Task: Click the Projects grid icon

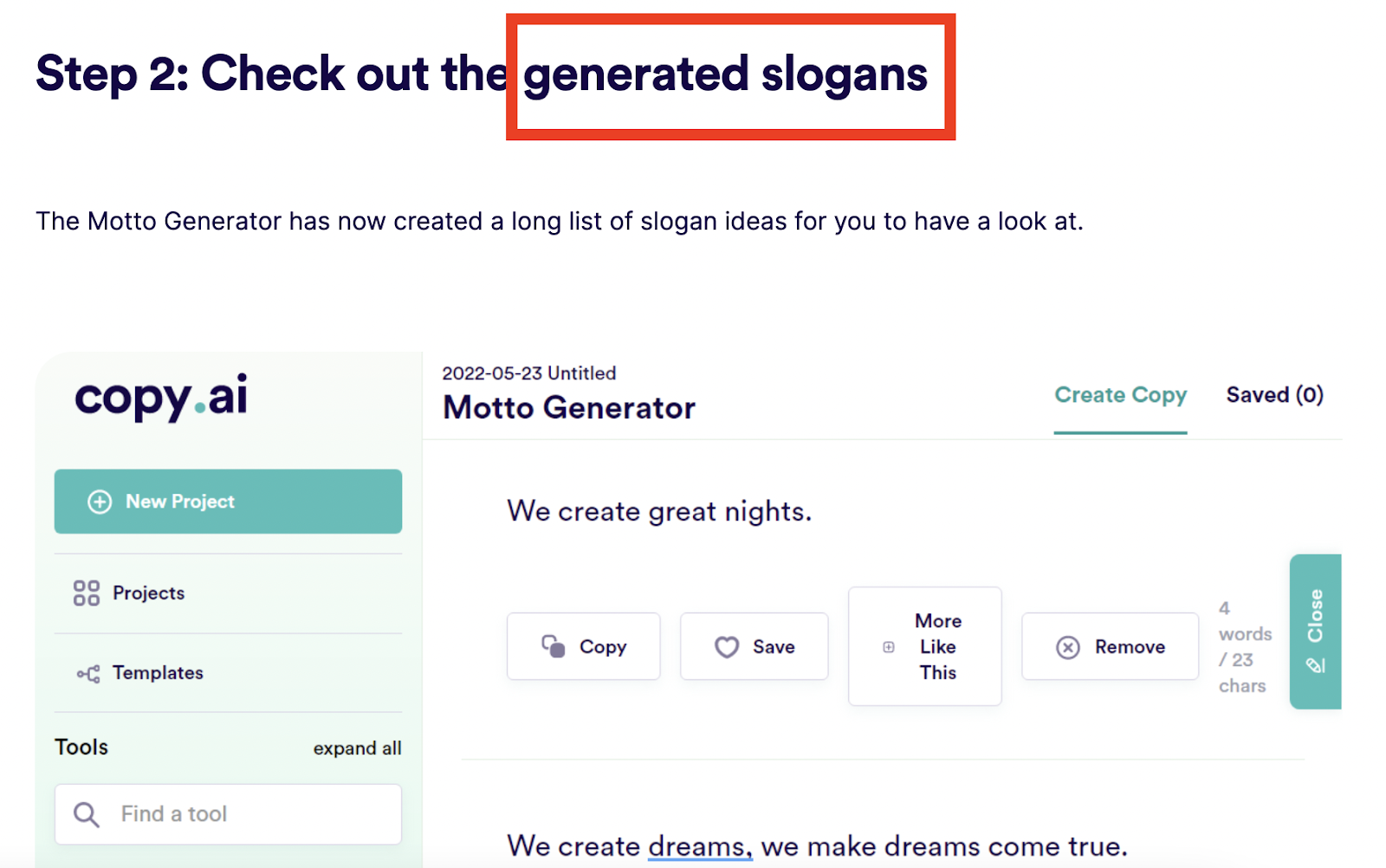Action: (x=87, y=593)
